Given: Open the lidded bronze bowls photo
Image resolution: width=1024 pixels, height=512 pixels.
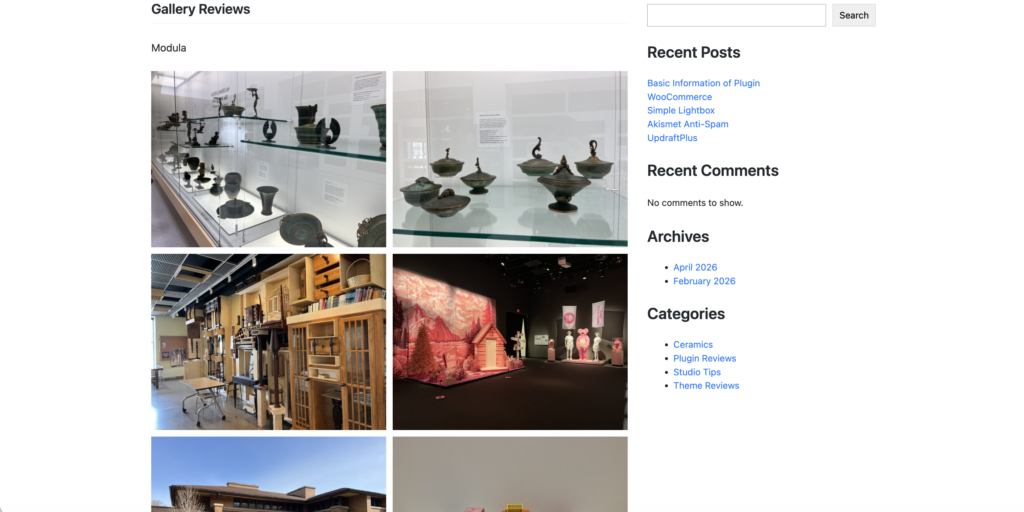Looking at the screenshot, I should (x=510, y=159).
